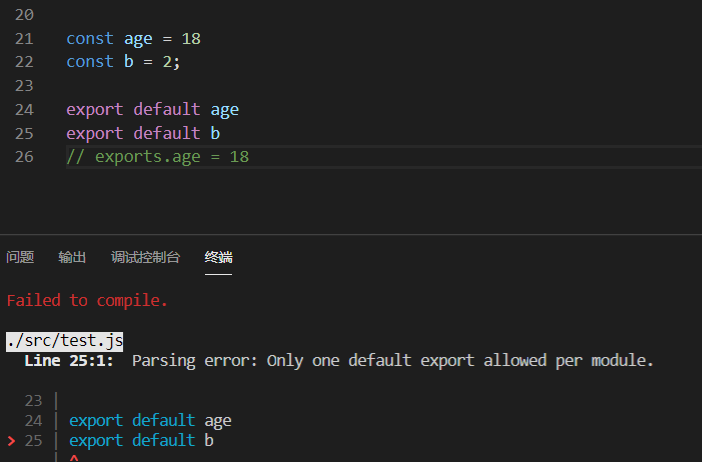Activate the 终端 tab
The image size is (702, 462).
218,257
